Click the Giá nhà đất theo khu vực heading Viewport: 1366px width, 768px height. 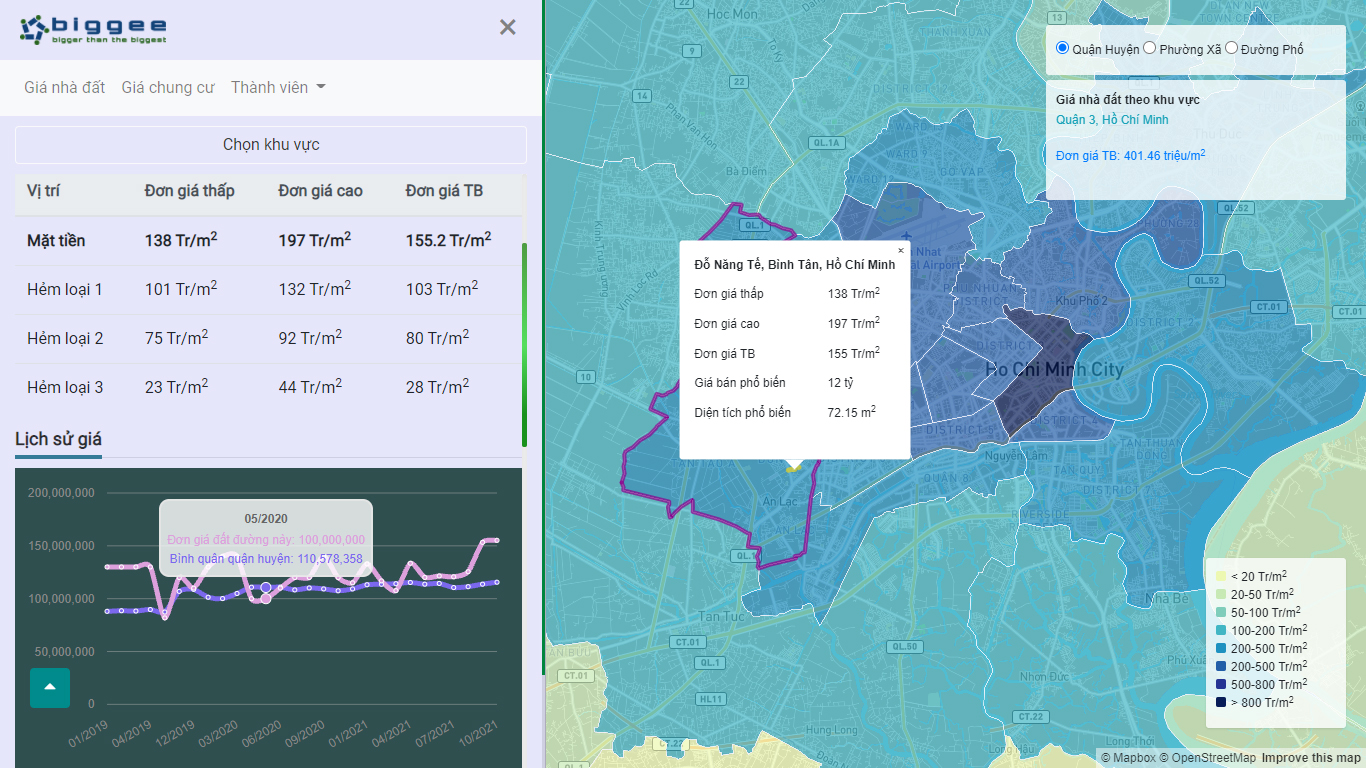(1128, 100)
